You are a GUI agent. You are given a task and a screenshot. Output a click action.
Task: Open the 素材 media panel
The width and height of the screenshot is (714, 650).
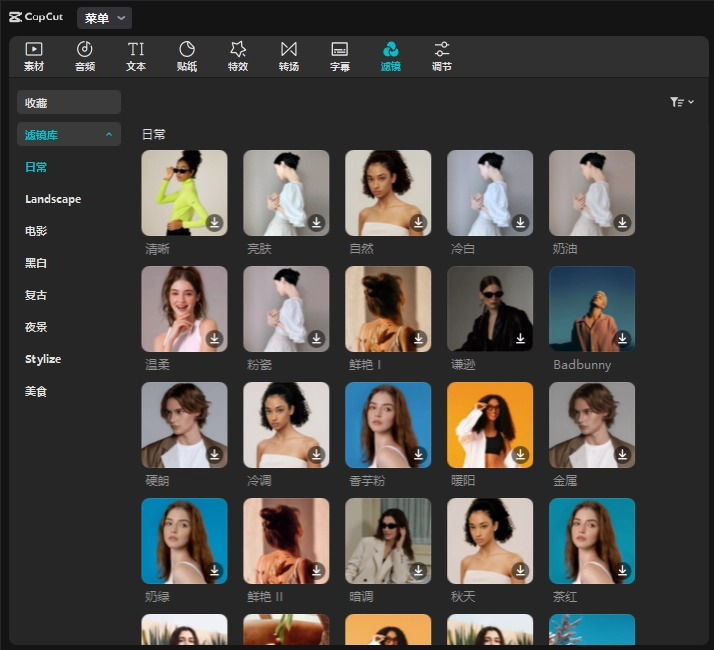point(34,57)
